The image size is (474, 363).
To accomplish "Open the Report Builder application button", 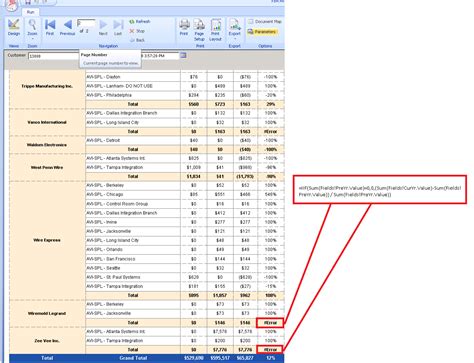I will [11, 4].
